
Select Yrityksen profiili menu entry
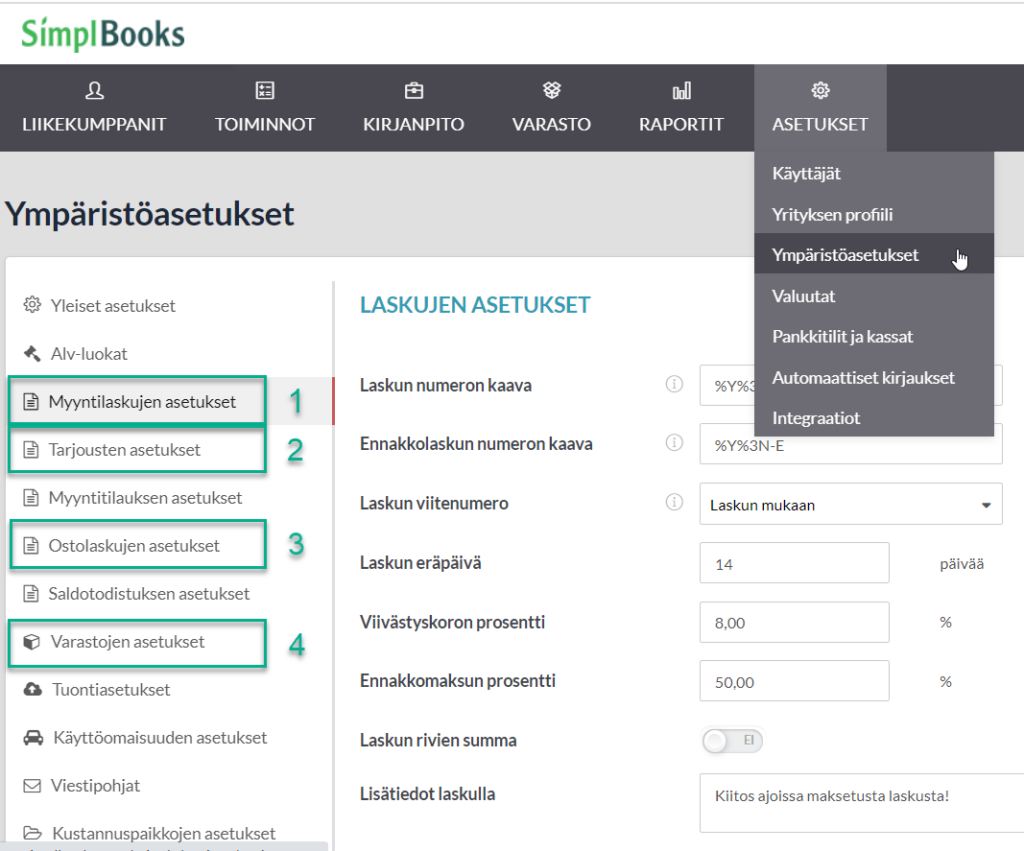point(874,214)
